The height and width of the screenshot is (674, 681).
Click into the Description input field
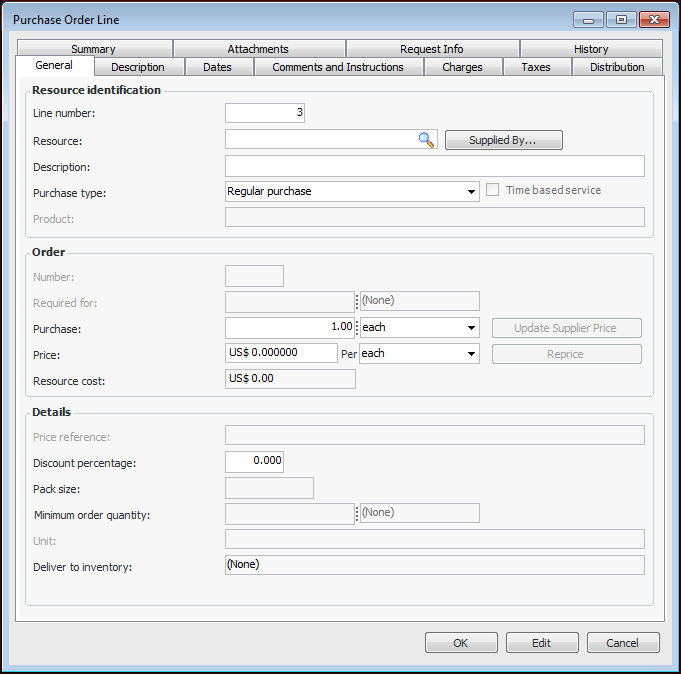434,166
